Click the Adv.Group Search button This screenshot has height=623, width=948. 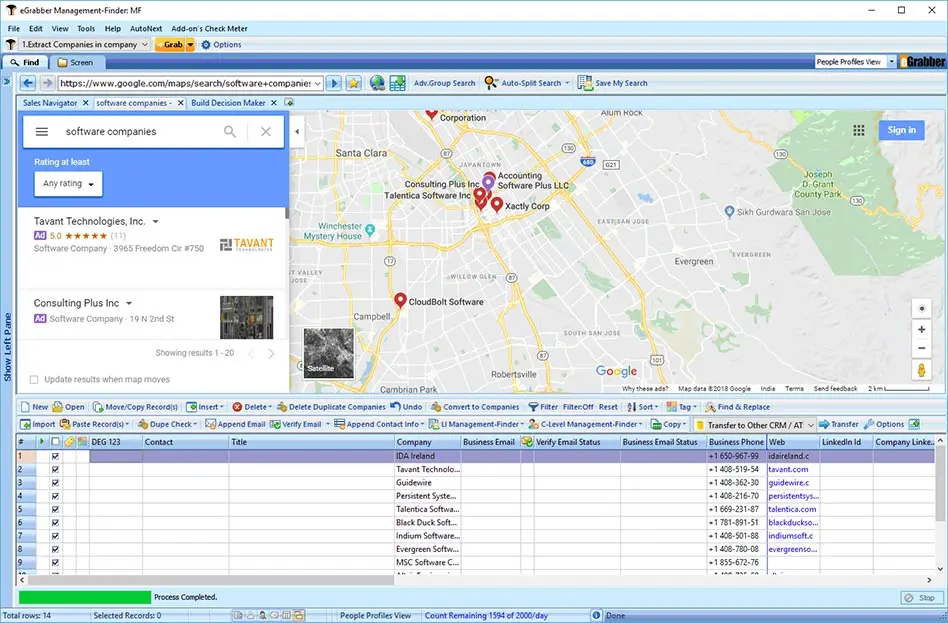pyautogui.click(x=444, y=83)
